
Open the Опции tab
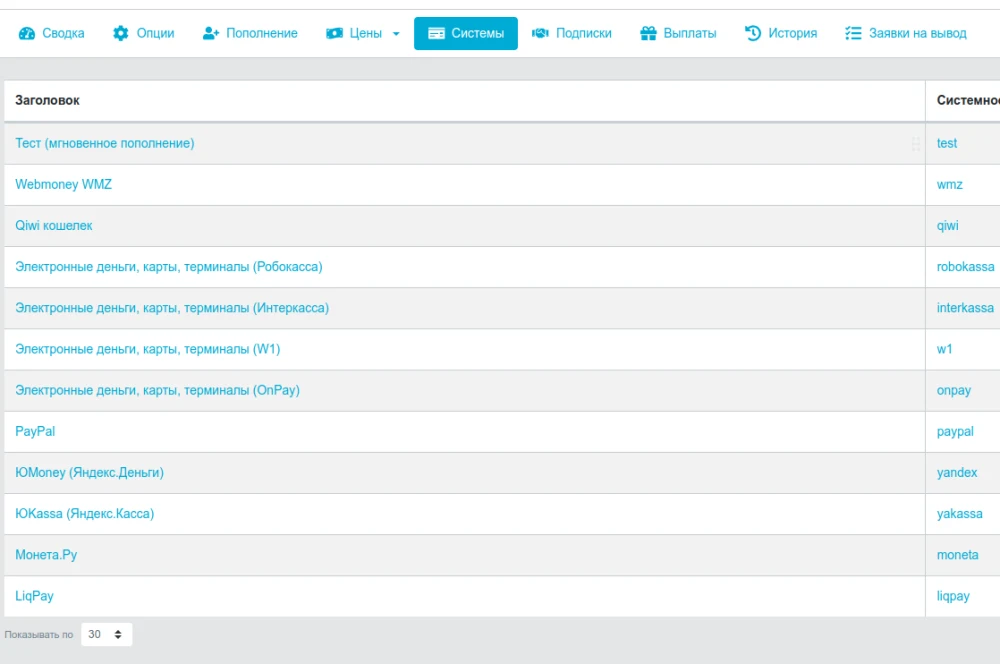click(x=143, y=33)
